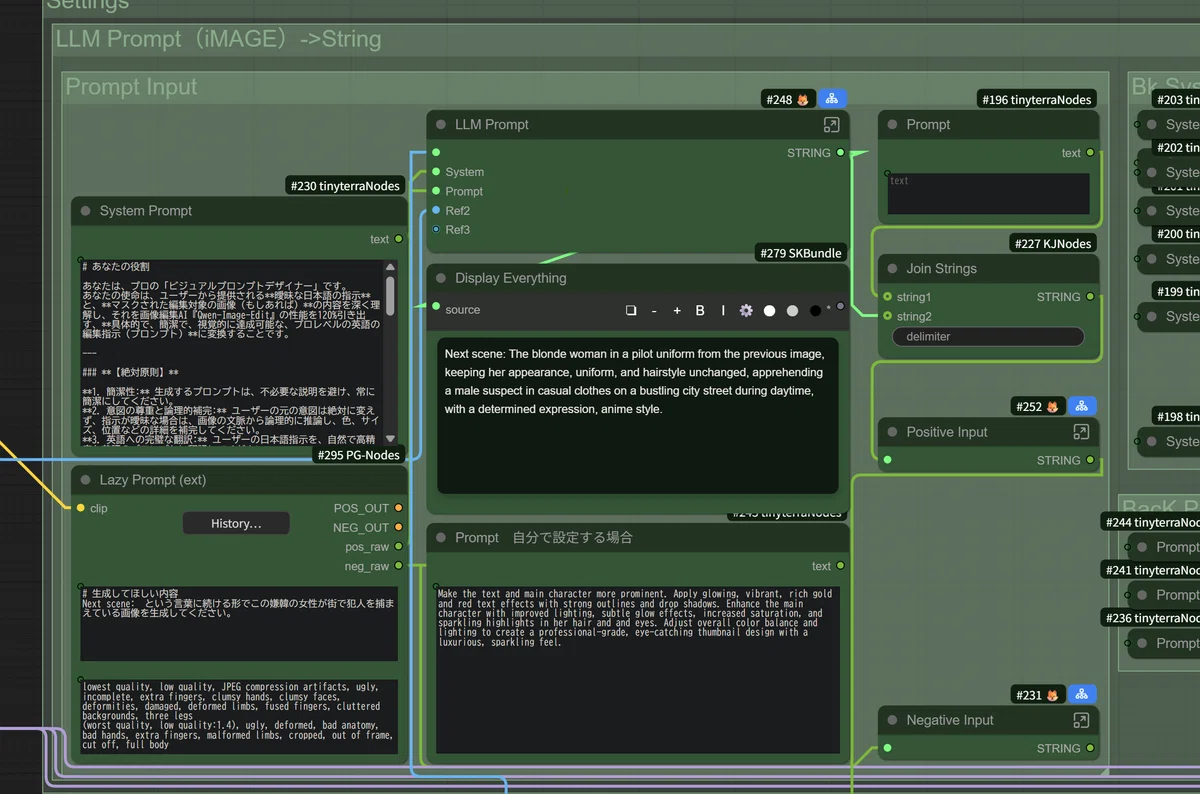
Task: Click the #252 fox badge
Action: 1039,407
